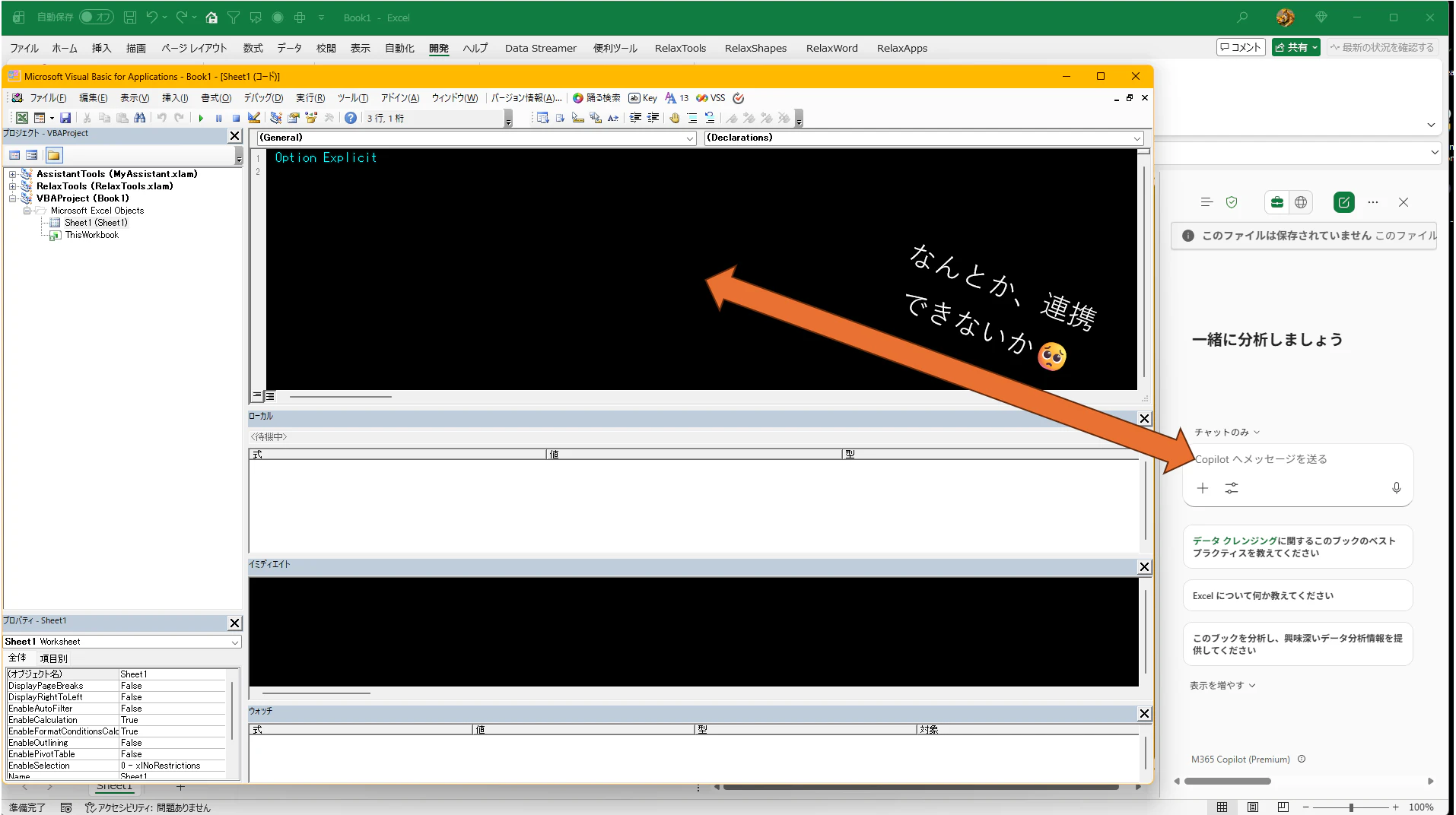Viewport: 1456px width, 815px height.
Task: Click the Outdent icon in the Edit toolbar
Action: (653, 118)
